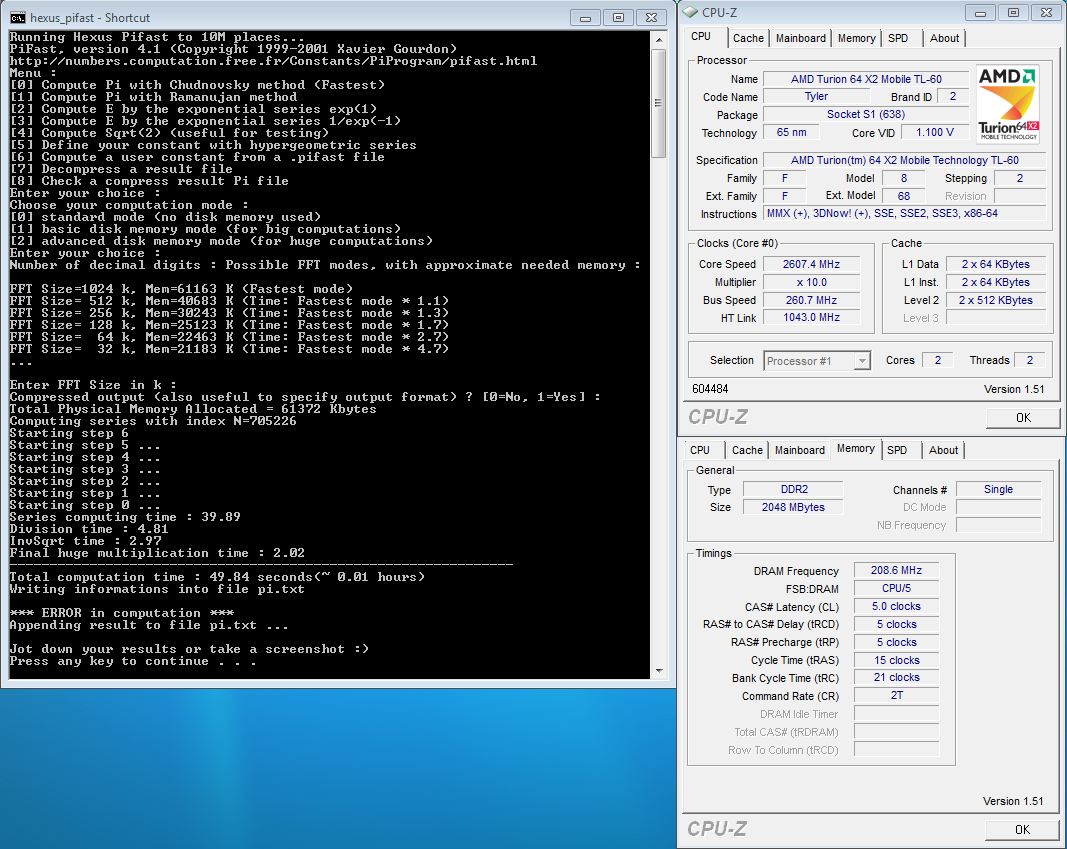Switch to Cache tab in upper CPU-Z

coord(748,38)
